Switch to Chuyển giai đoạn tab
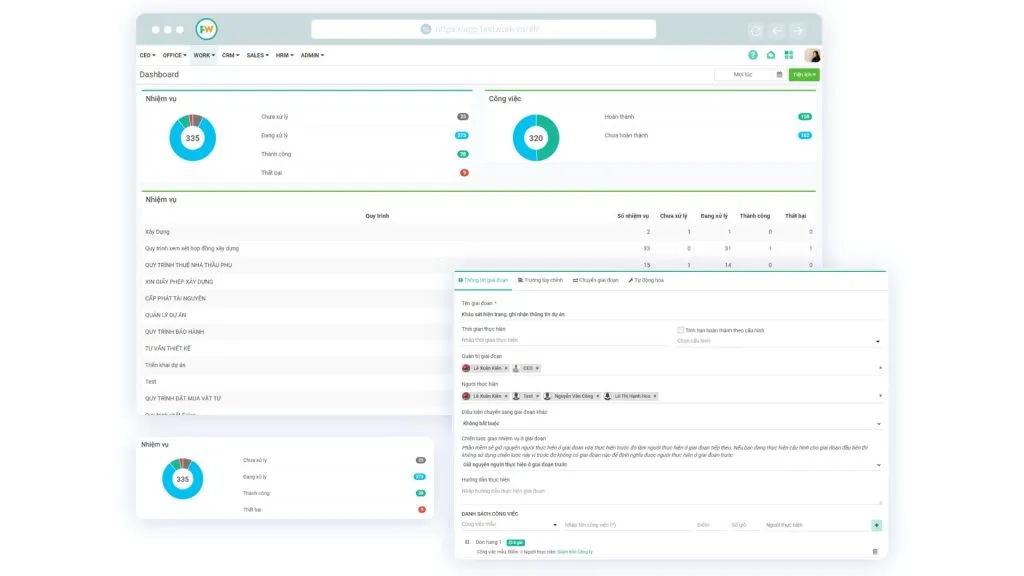 point(596,280)
